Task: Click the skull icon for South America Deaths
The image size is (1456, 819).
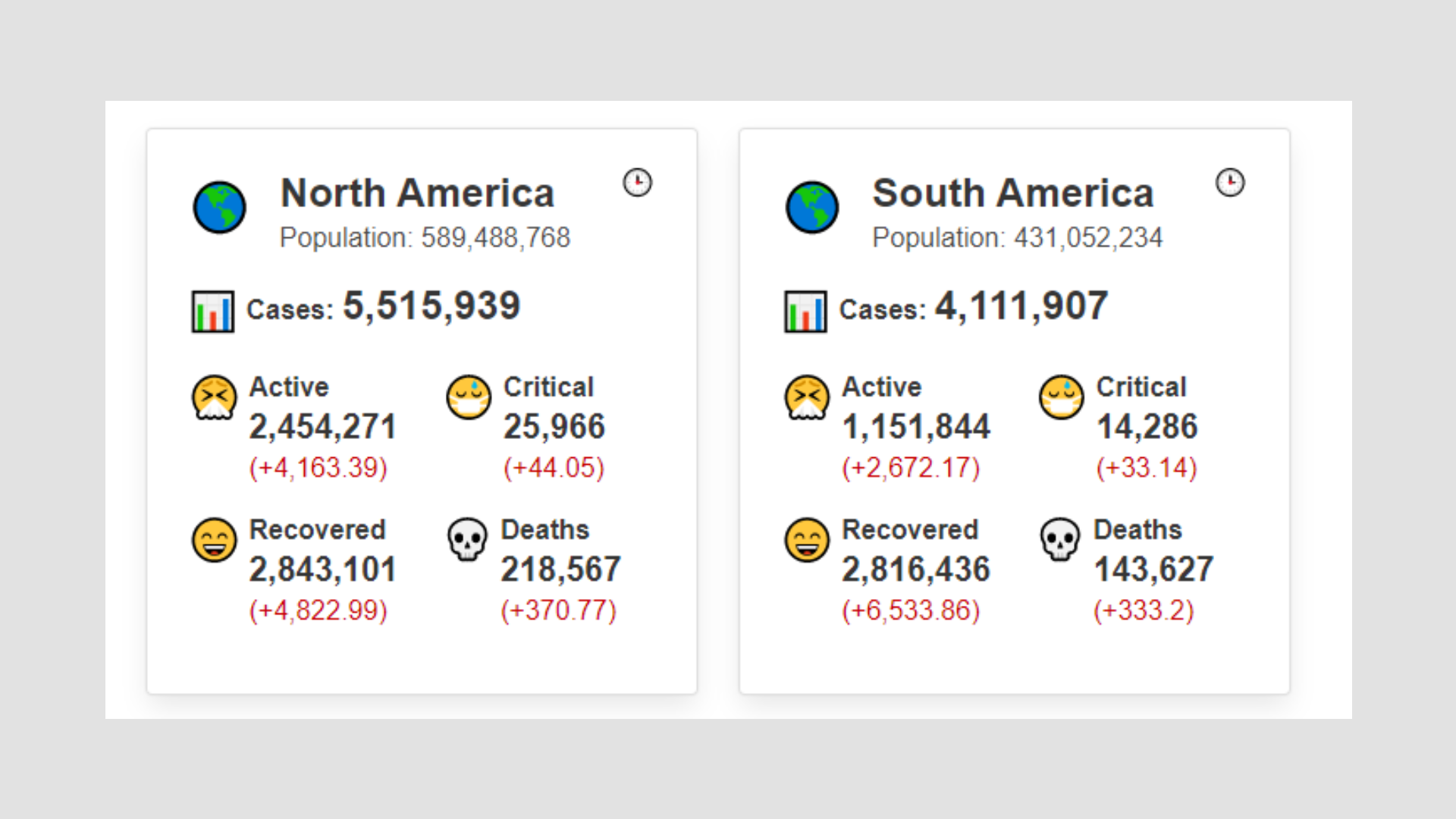Action: pyautogui.click(x=1060, y=540)
